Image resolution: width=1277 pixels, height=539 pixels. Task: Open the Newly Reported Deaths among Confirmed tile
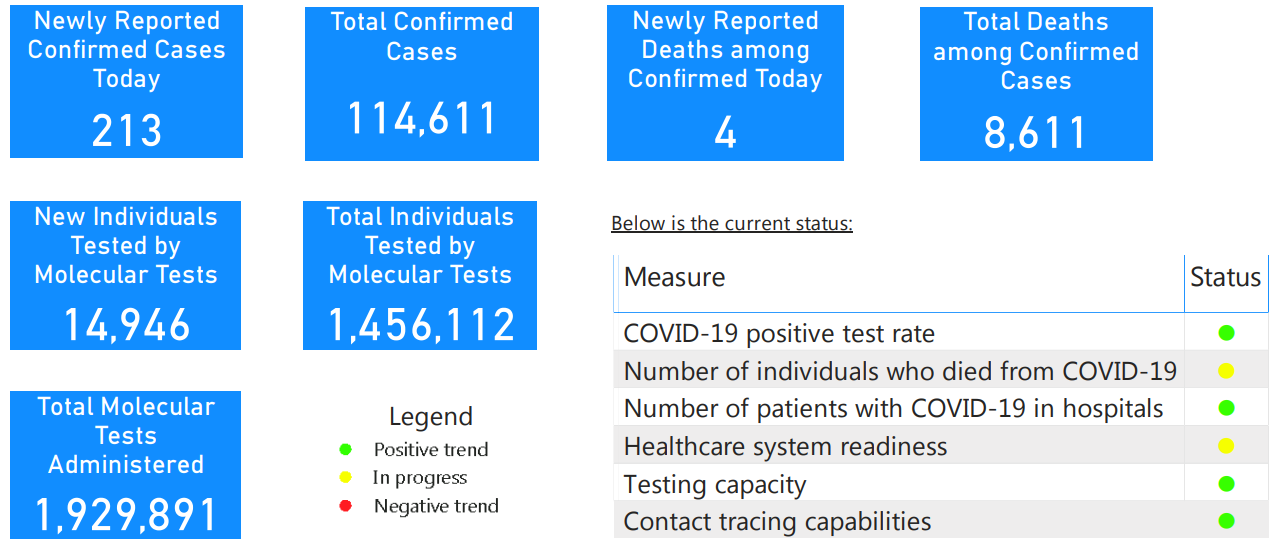point(725,84)
